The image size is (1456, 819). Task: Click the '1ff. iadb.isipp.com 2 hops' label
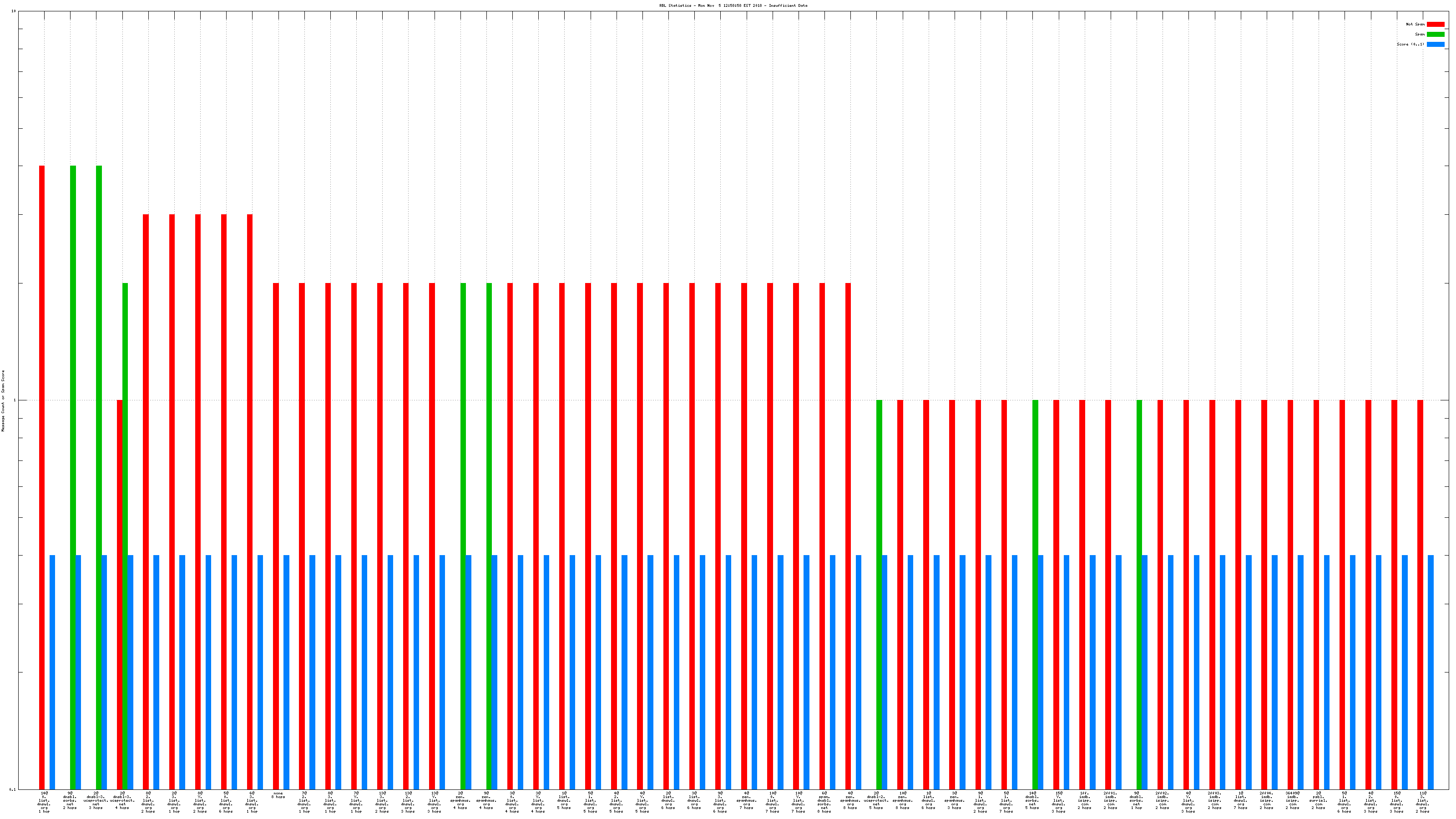[1084, 800]
